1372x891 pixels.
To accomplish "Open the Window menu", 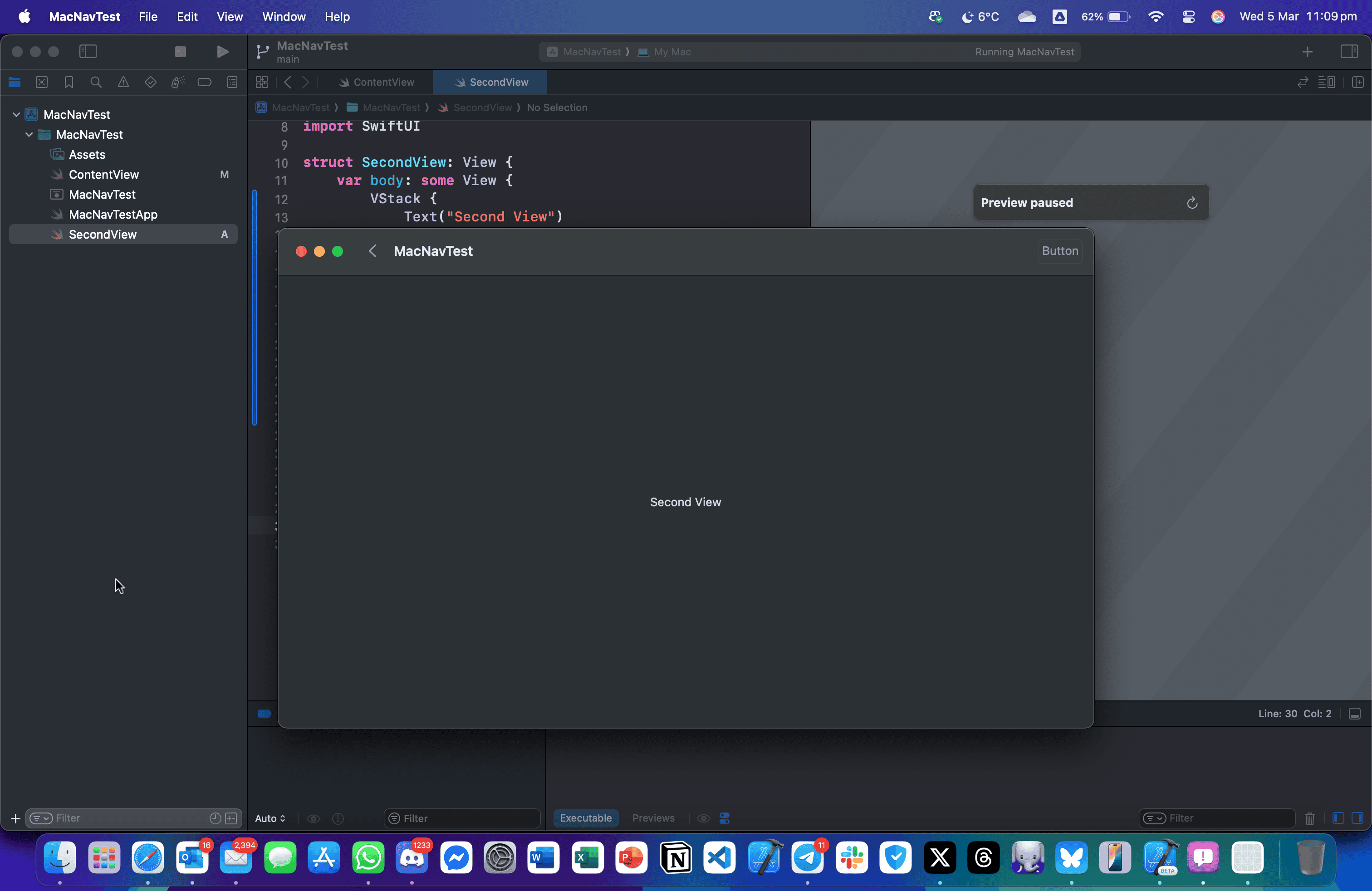I will pos(284,17).
